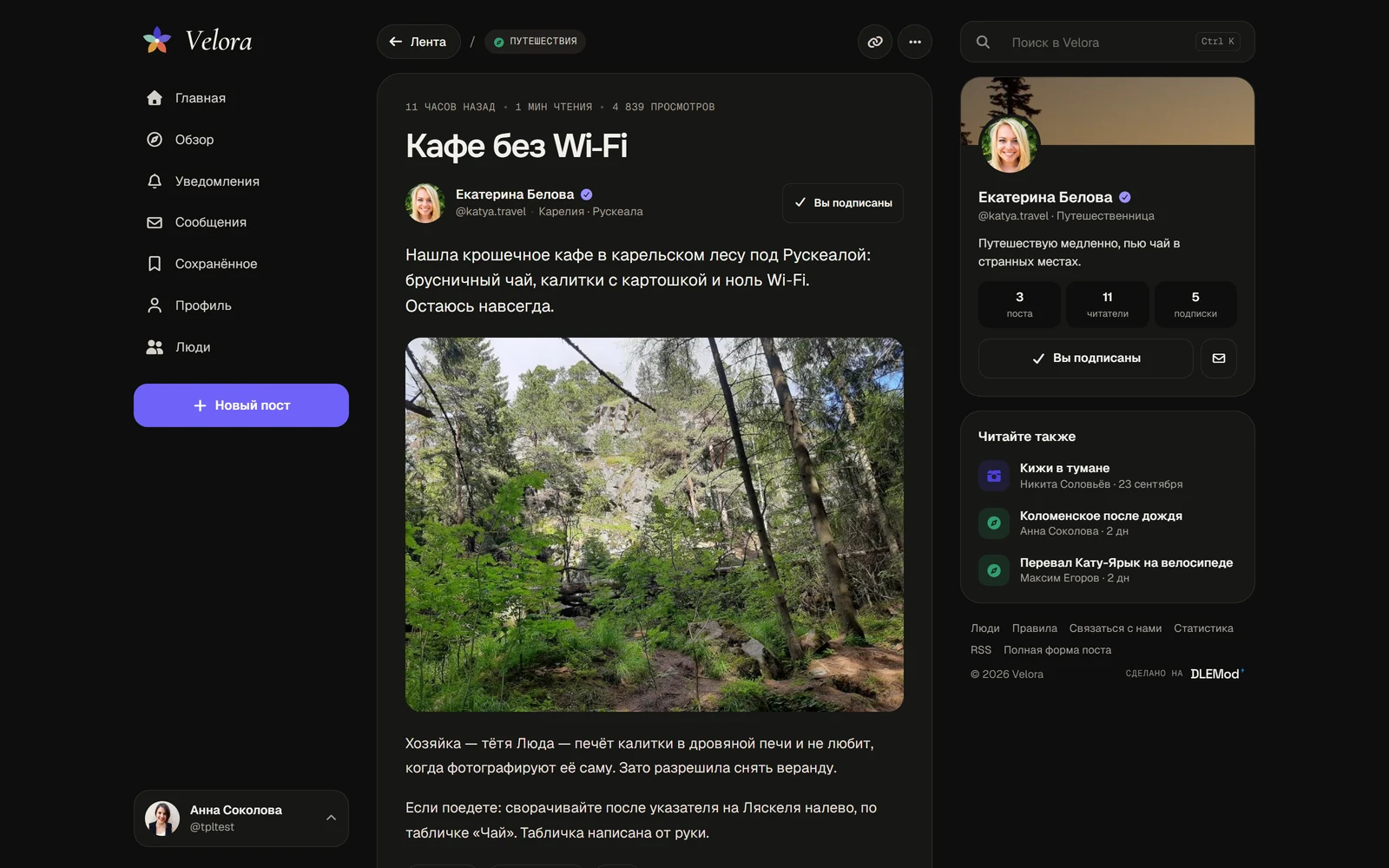Toggle Вы подписаны in the profile card
The image size is (1389, 868).
[1085, 358]
